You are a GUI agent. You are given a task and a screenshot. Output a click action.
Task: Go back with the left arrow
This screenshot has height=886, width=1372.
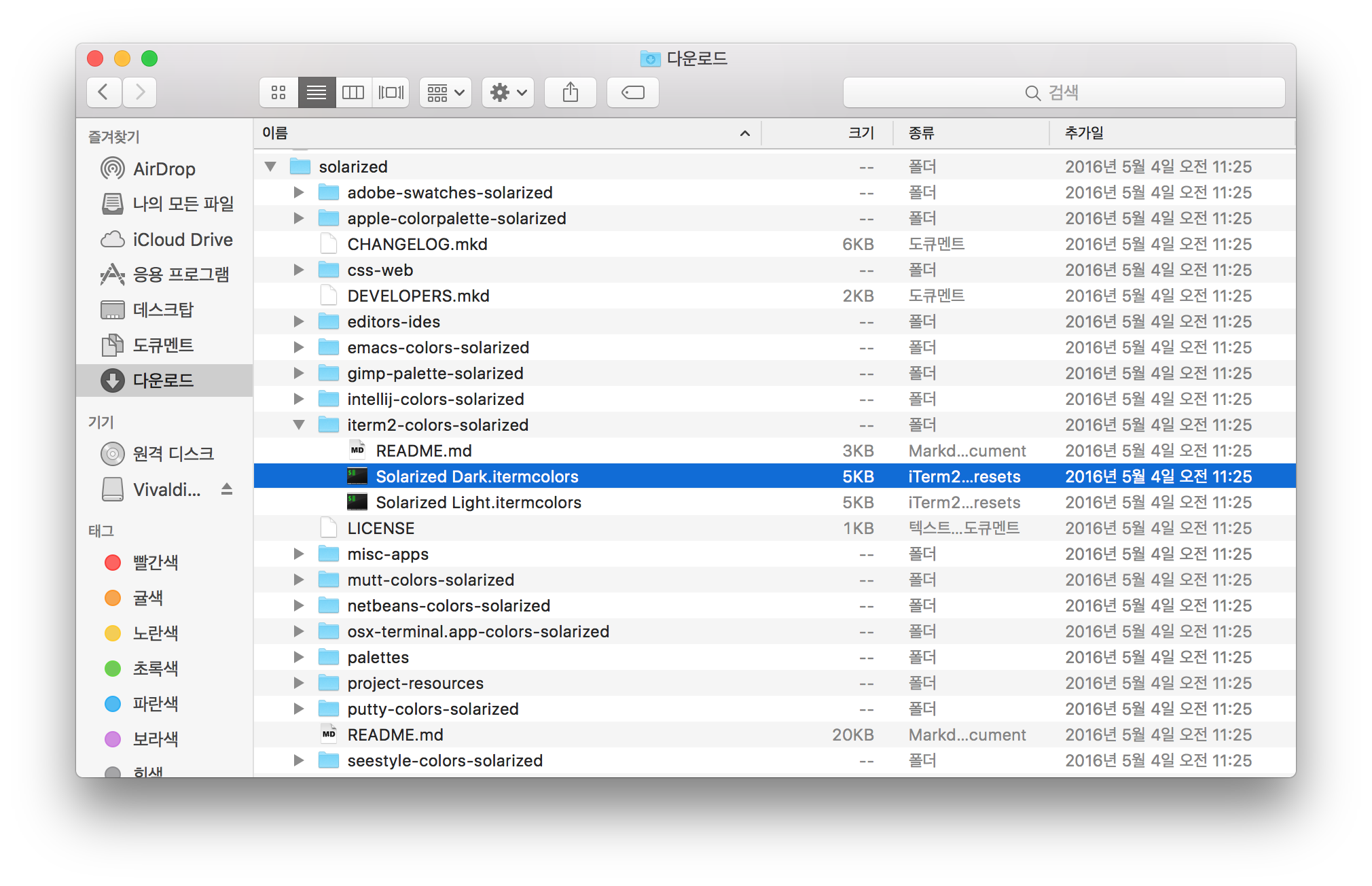point(104,92)
